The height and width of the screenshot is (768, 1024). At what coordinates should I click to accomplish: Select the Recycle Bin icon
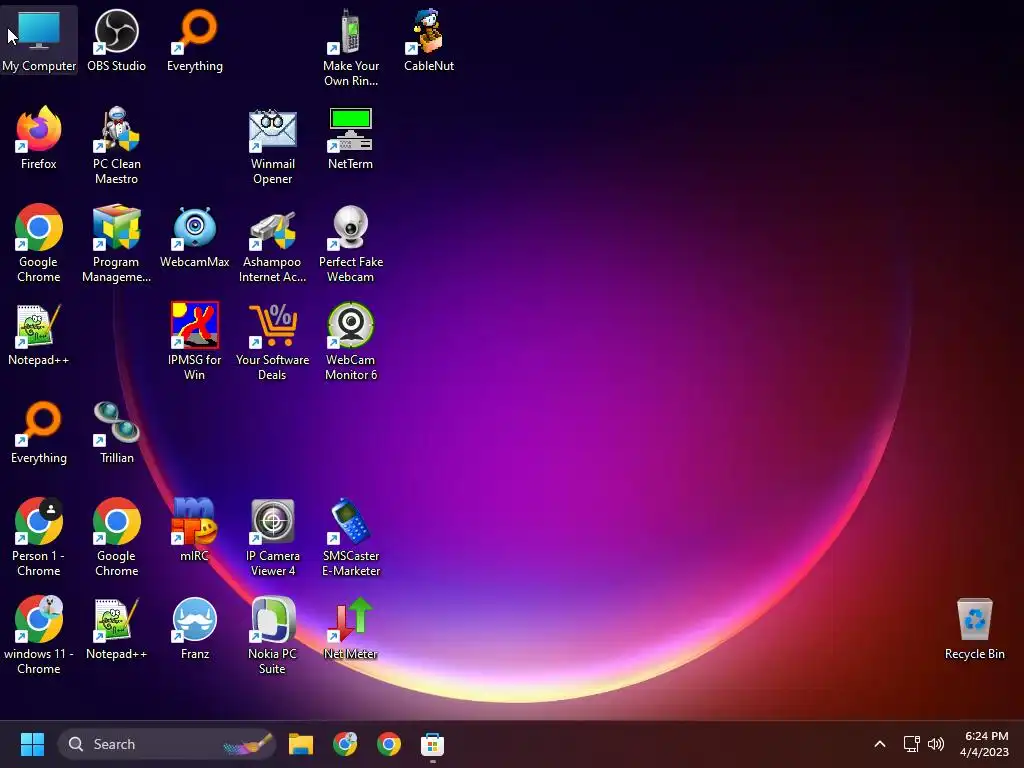[x=974, y=628]
